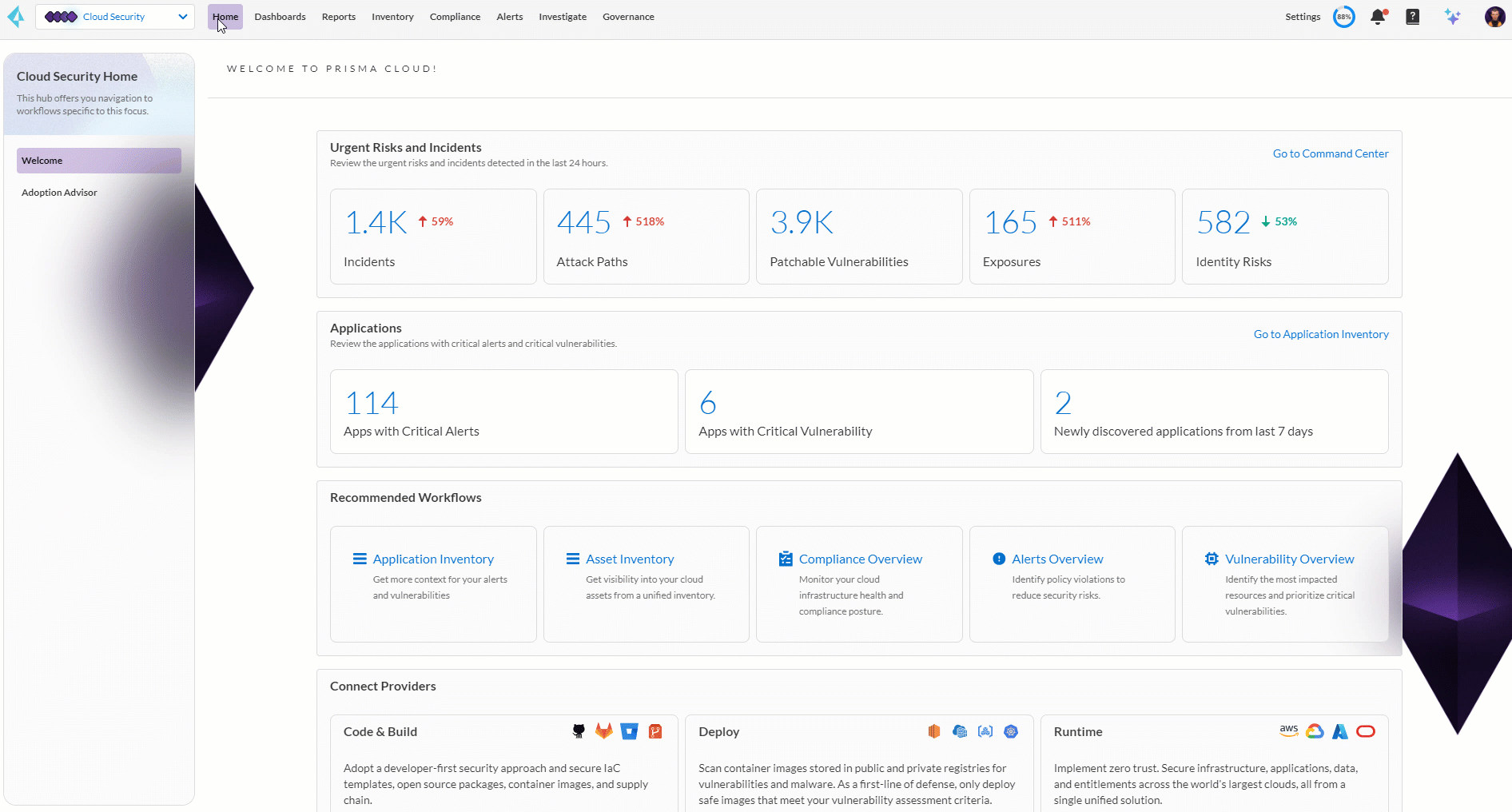Click the AWS icon in Runtime
The width and height of the screenshot is (1512, 812).
click(1289, 730)
